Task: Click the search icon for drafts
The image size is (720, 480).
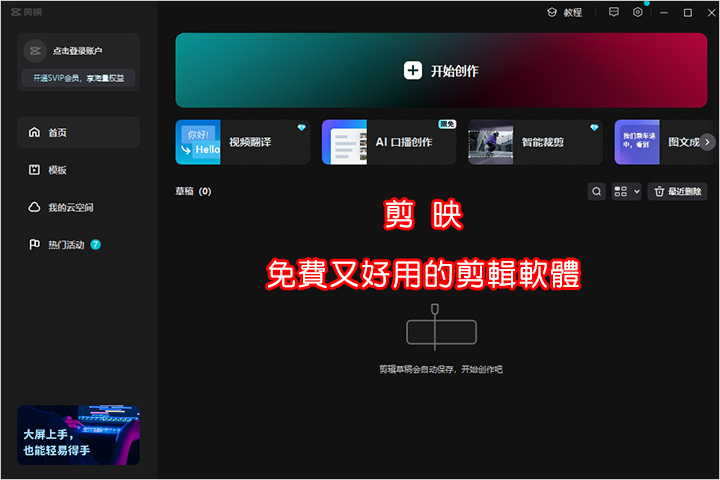Action: pos(596,192)
